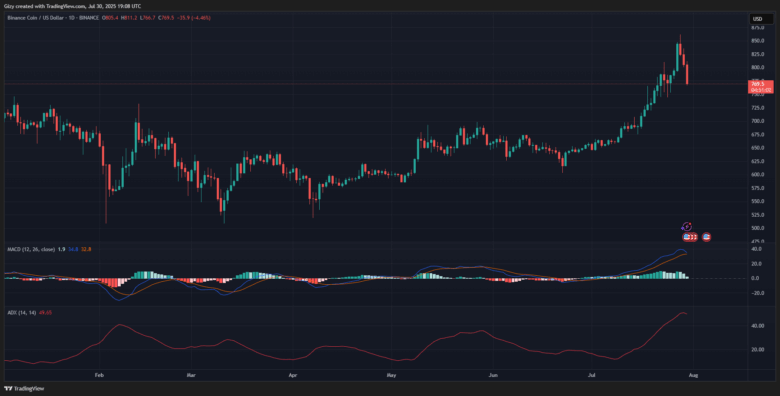This screenshot has width=780, height=396.
Task: Click the Feb label on the time axis
Action: [98, 375]
